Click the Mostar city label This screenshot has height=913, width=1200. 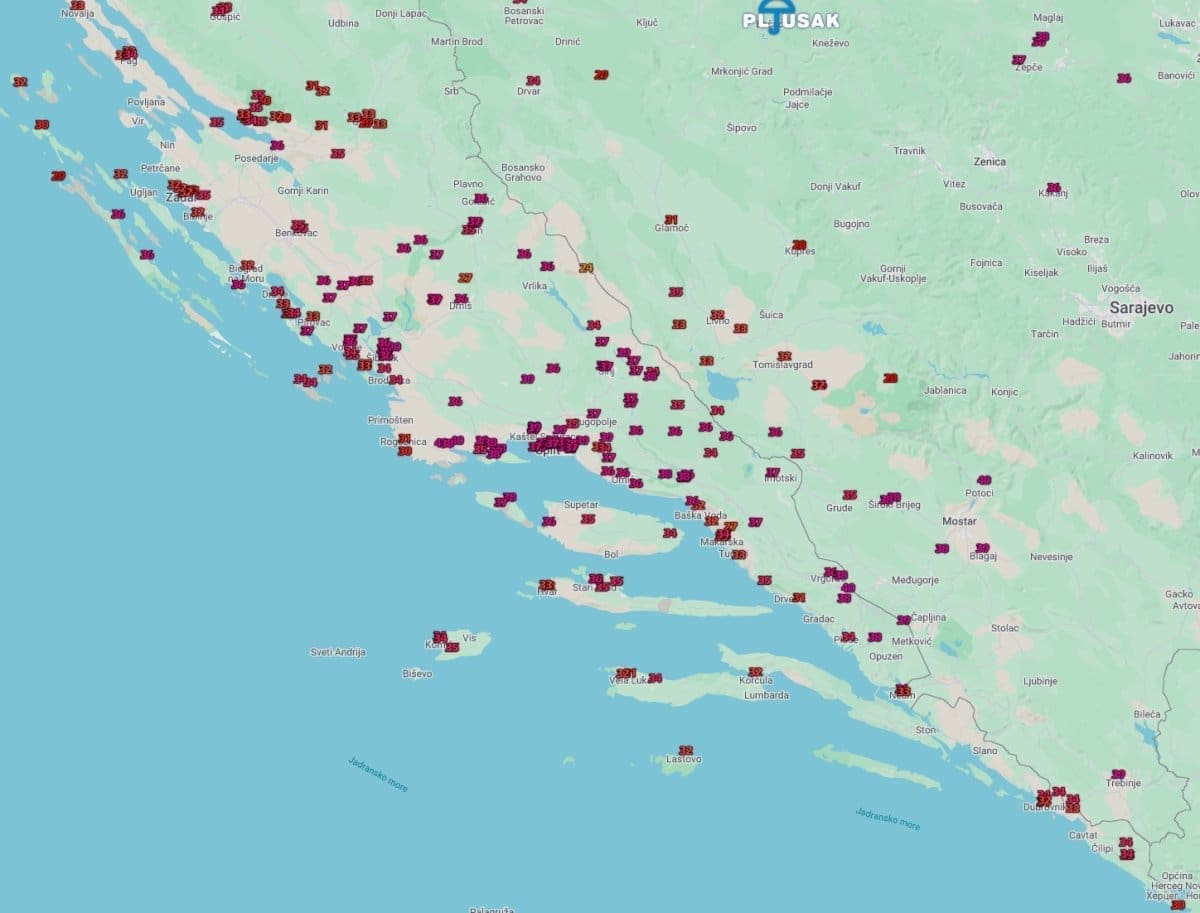[x=959, y=522]
